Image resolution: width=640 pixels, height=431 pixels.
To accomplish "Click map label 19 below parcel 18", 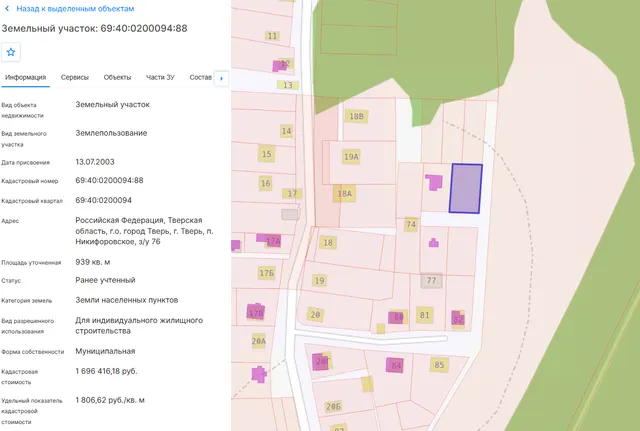I will pyautogui.click(x=320, y=281).
